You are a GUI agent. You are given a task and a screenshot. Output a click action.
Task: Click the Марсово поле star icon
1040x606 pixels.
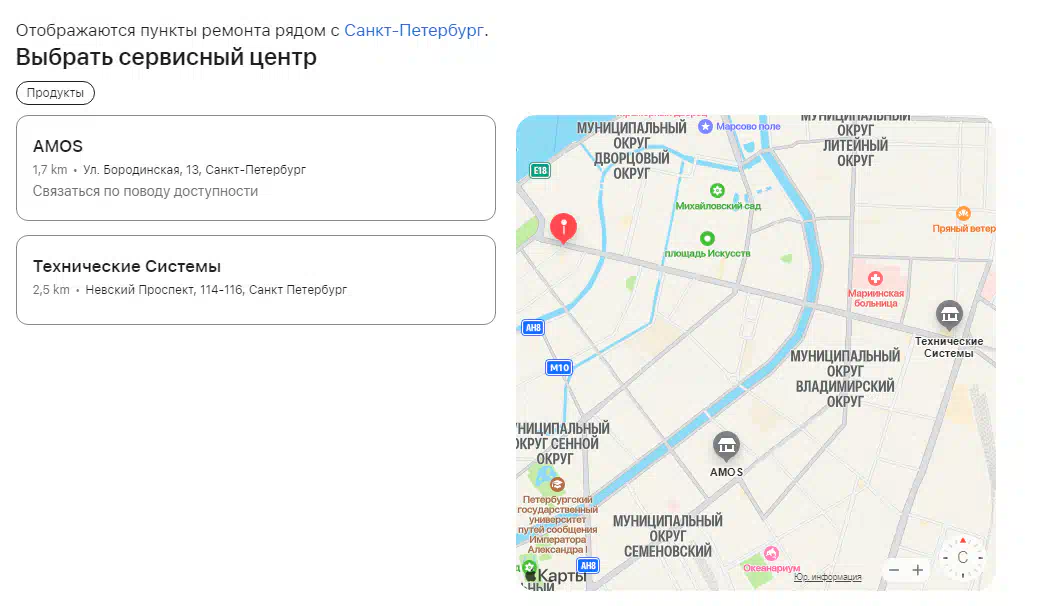705,126
